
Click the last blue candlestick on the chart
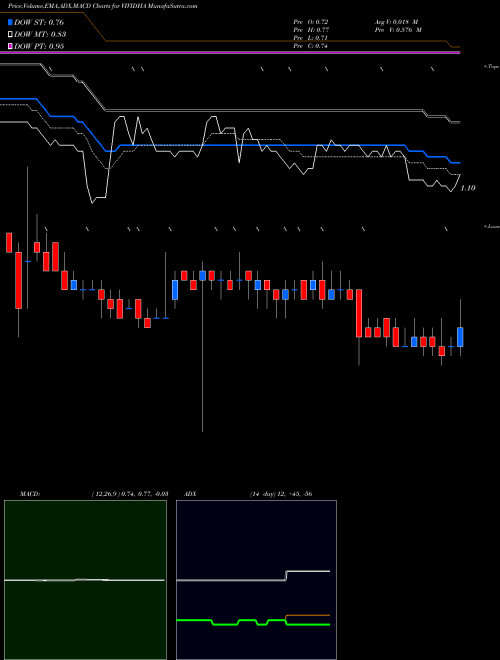(460, 337)
